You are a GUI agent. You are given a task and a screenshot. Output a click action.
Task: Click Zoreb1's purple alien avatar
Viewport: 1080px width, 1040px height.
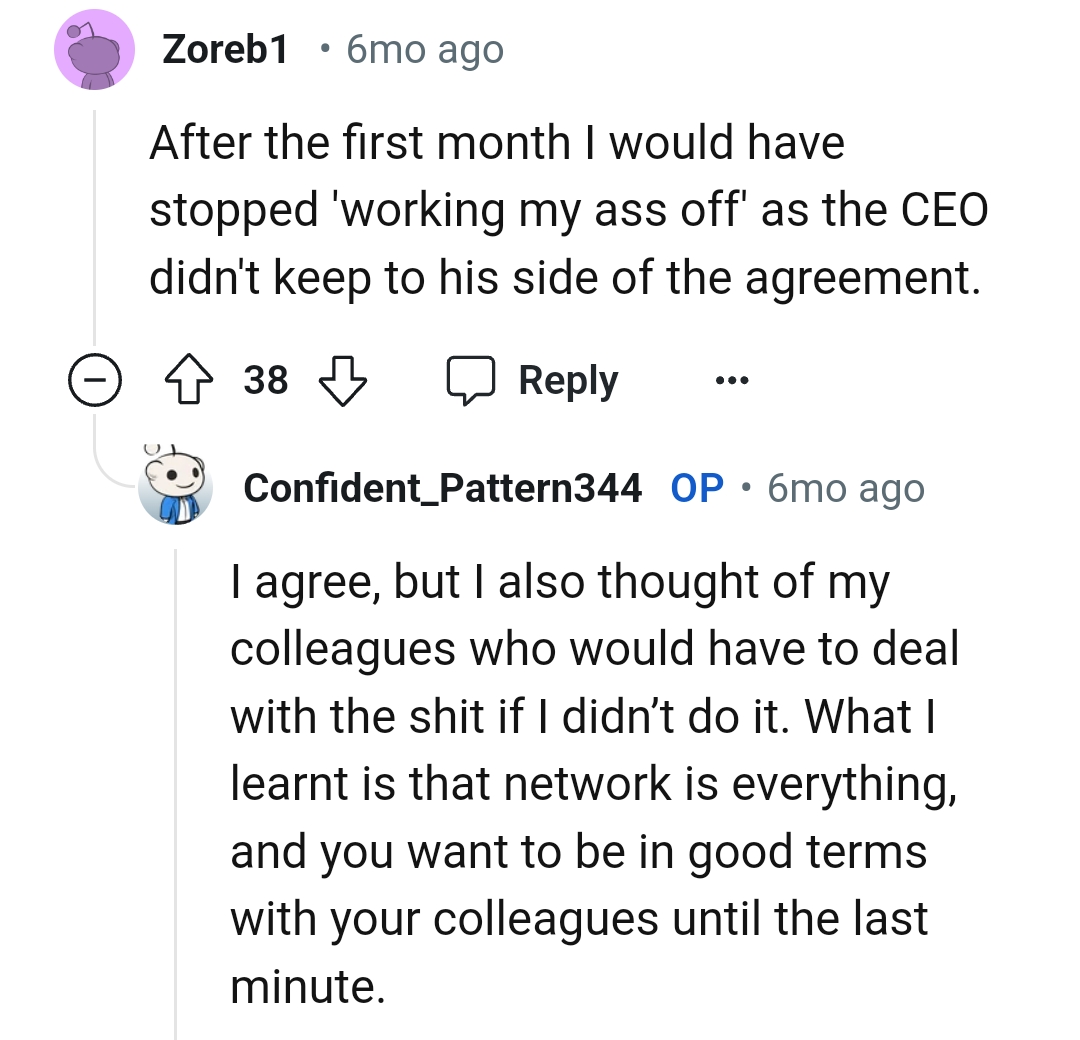(95, 49)
